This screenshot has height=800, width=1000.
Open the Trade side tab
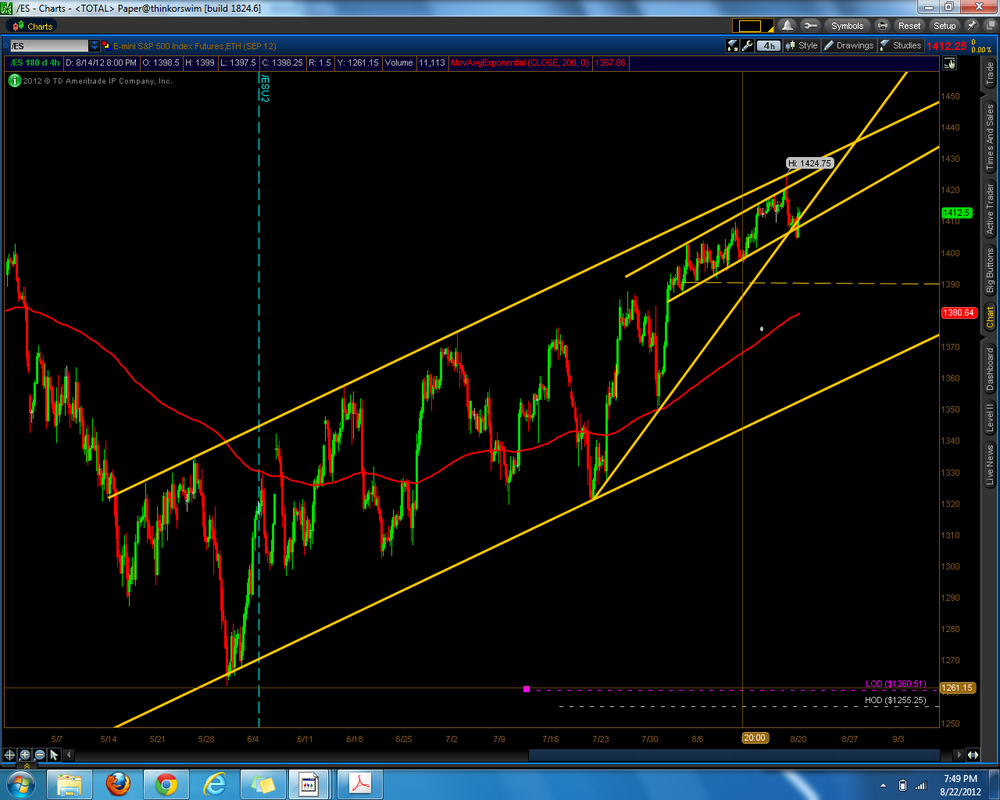pos(990,75)
